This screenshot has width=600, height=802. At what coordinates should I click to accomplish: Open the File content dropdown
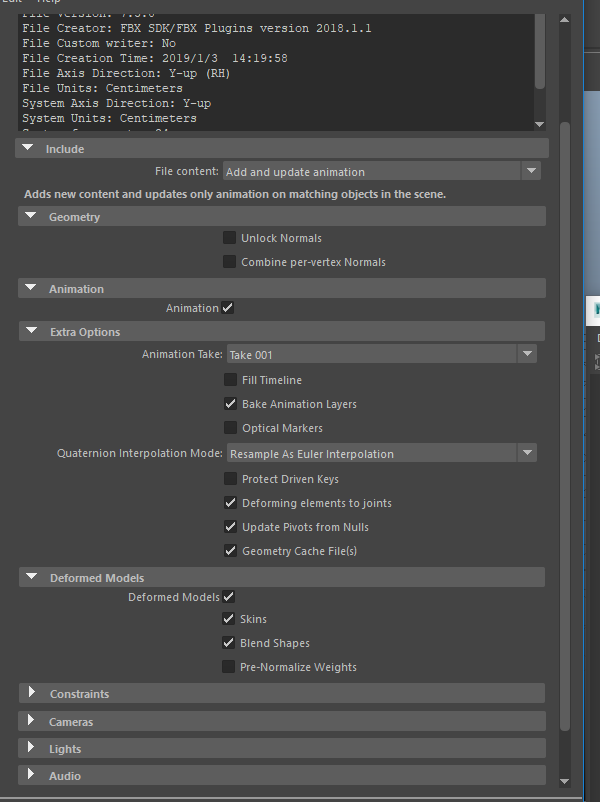coord(382,171)
